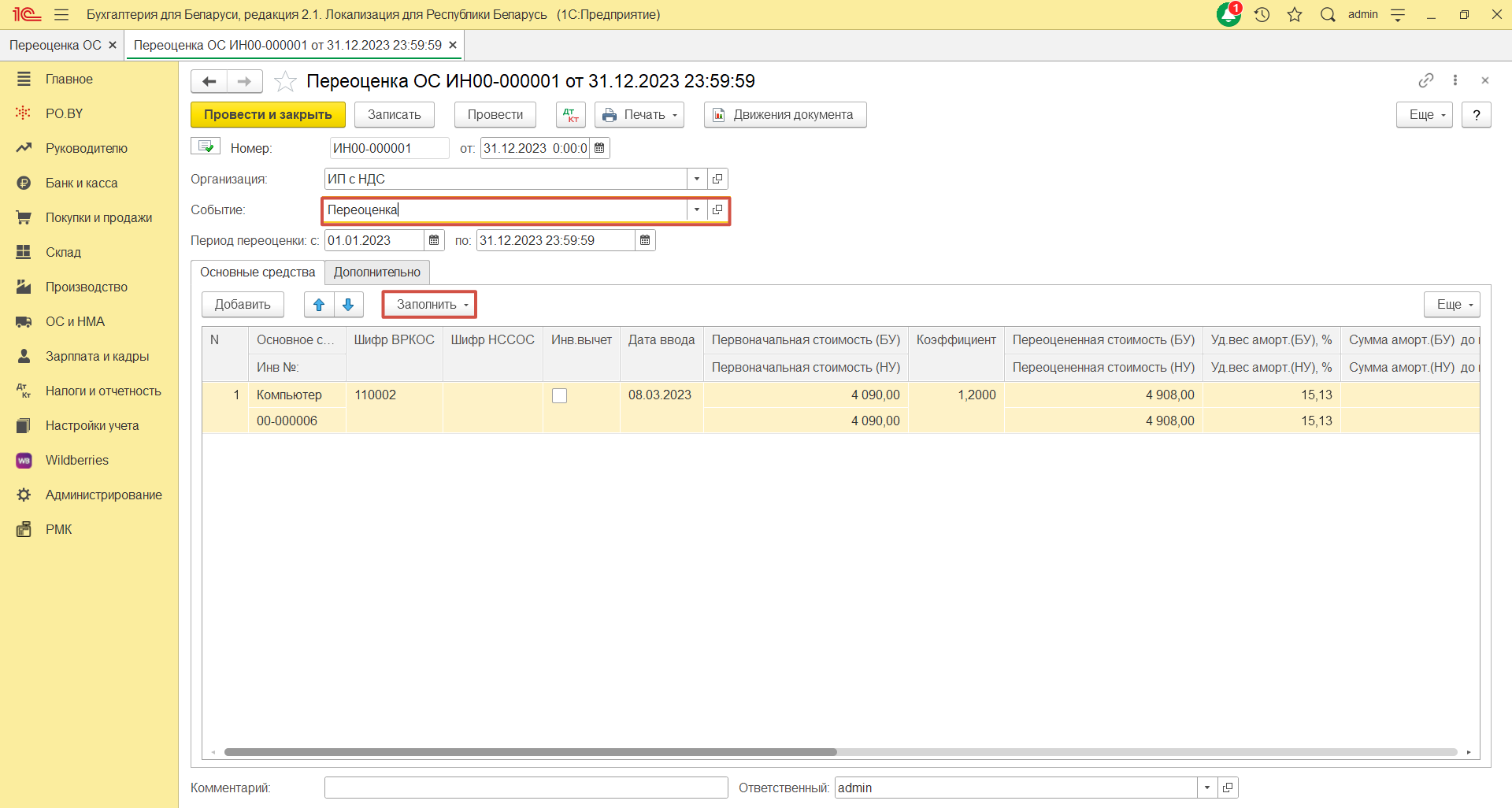Add document to favorites with star icon
The height and width of the screenshot is (808, 1512).
[285, 81]
